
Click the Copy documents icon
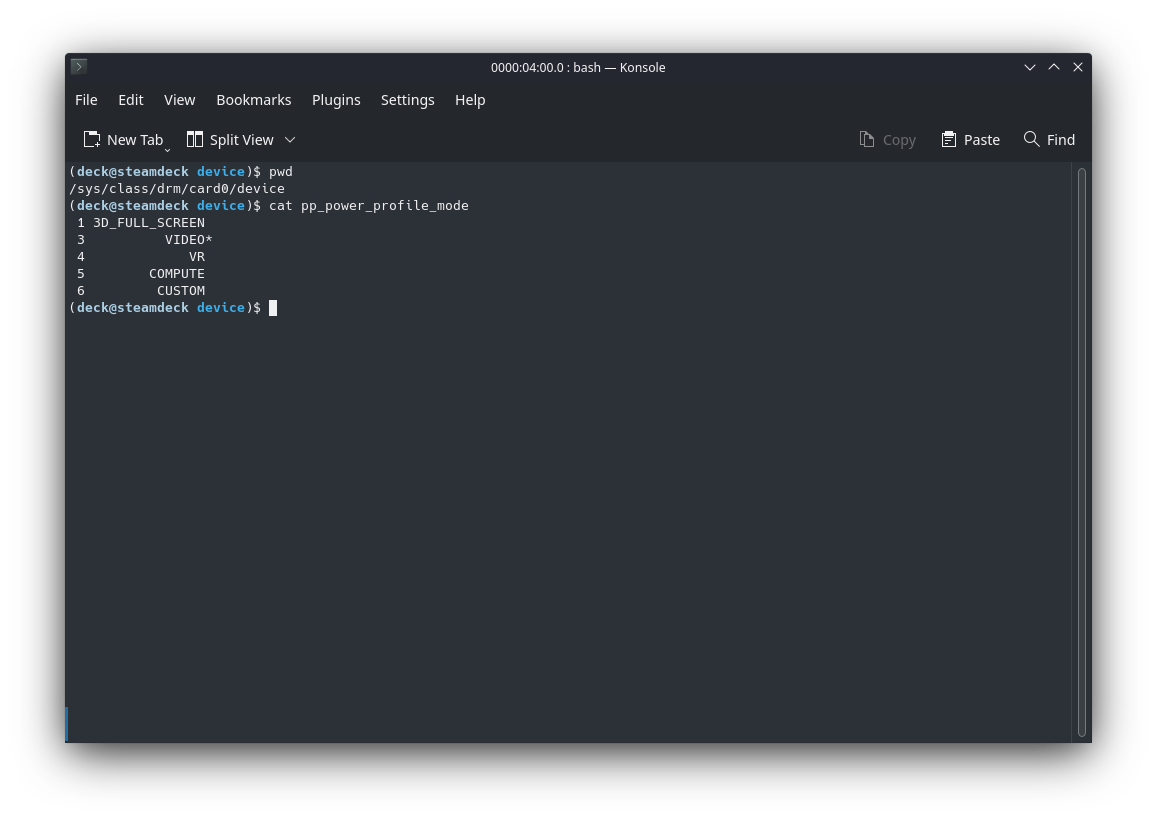tap(867, 139)
